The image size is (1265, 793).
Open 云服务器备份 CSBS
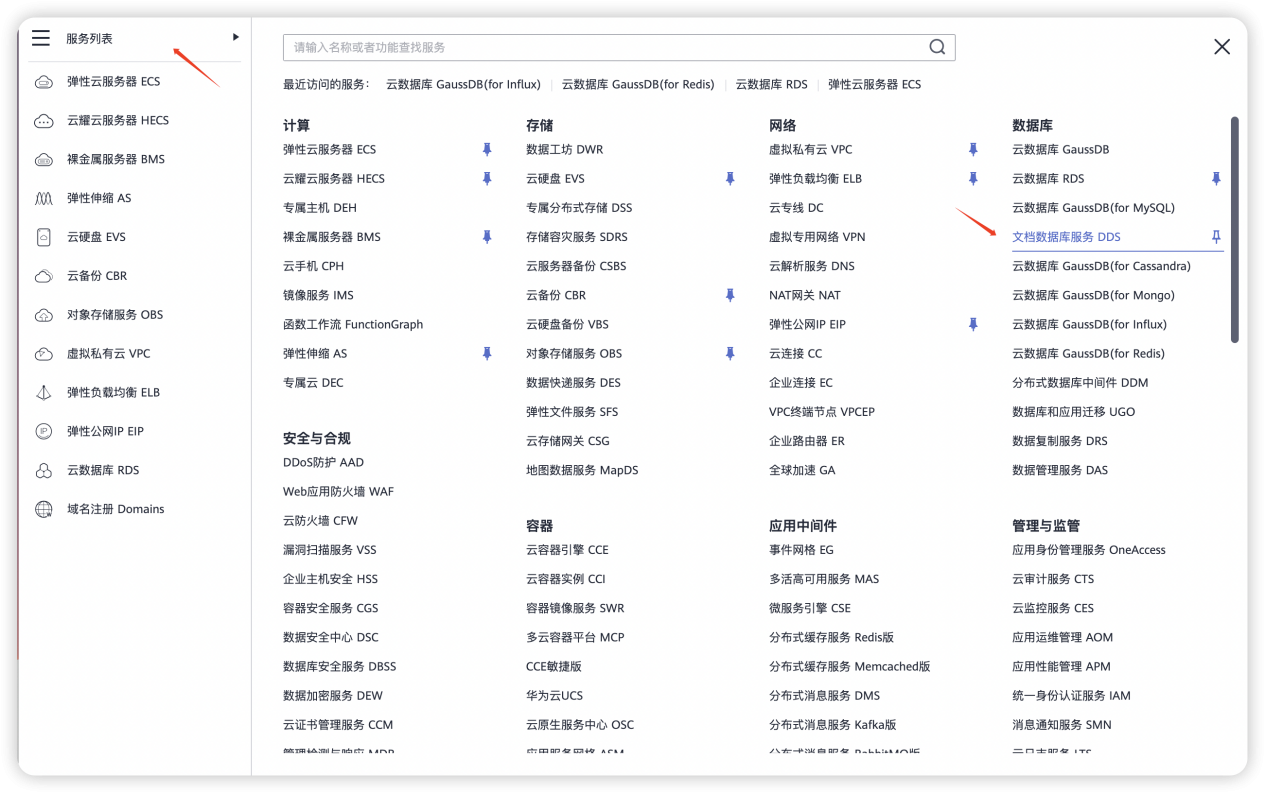(x=576, y=266)
